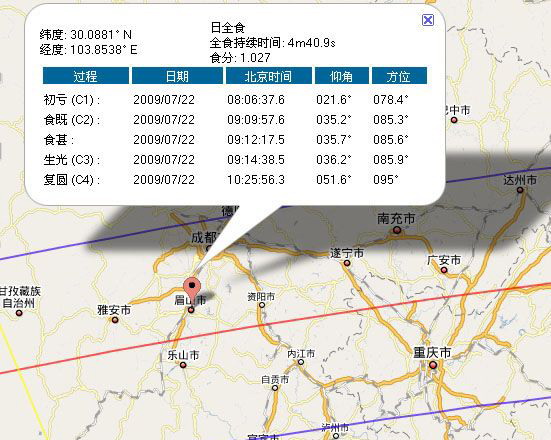The height and width of the screenshot is (440, 551).
Task: Click the 过程 column header
Action: (86, 76)
